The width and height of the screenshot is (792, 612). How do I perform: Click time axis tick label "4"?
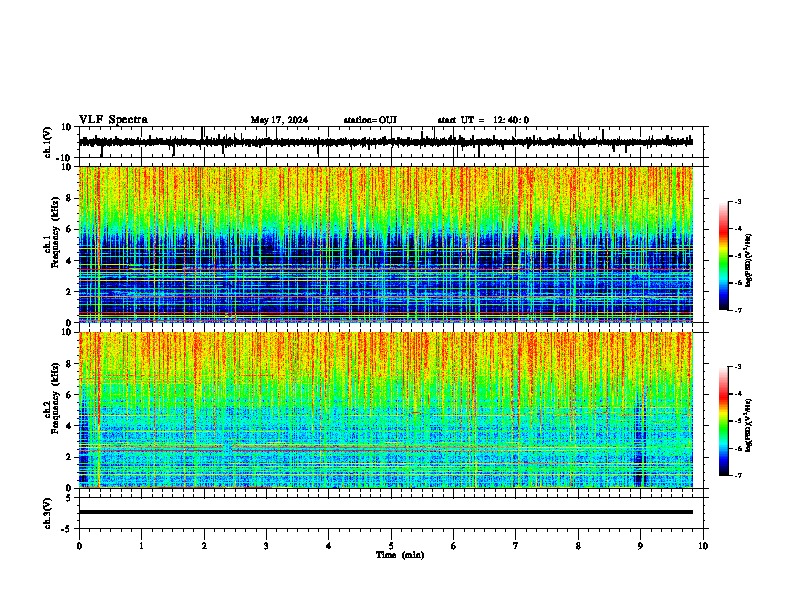pos(329,546)
